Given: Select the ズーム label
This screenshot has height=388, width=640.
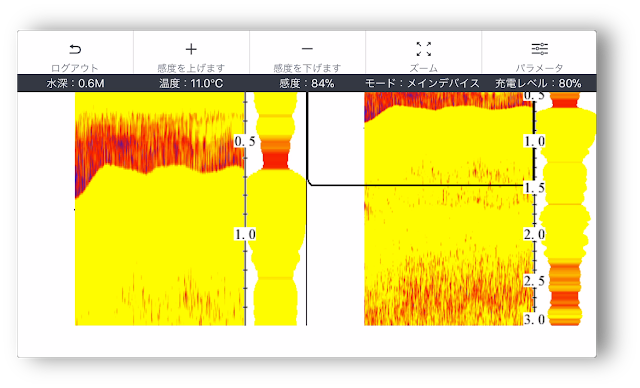Looking at the screenshot, I should (424, 68).
